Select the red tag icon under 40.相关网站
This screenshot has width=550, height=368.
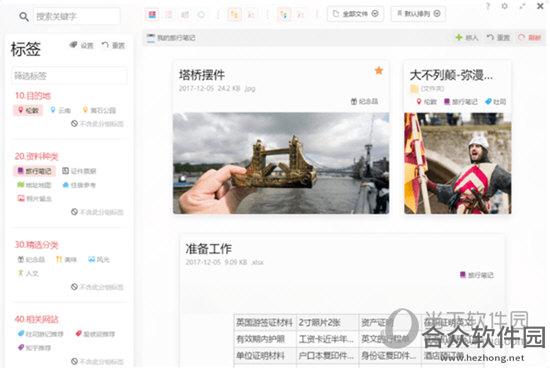(x=79, y=333)
